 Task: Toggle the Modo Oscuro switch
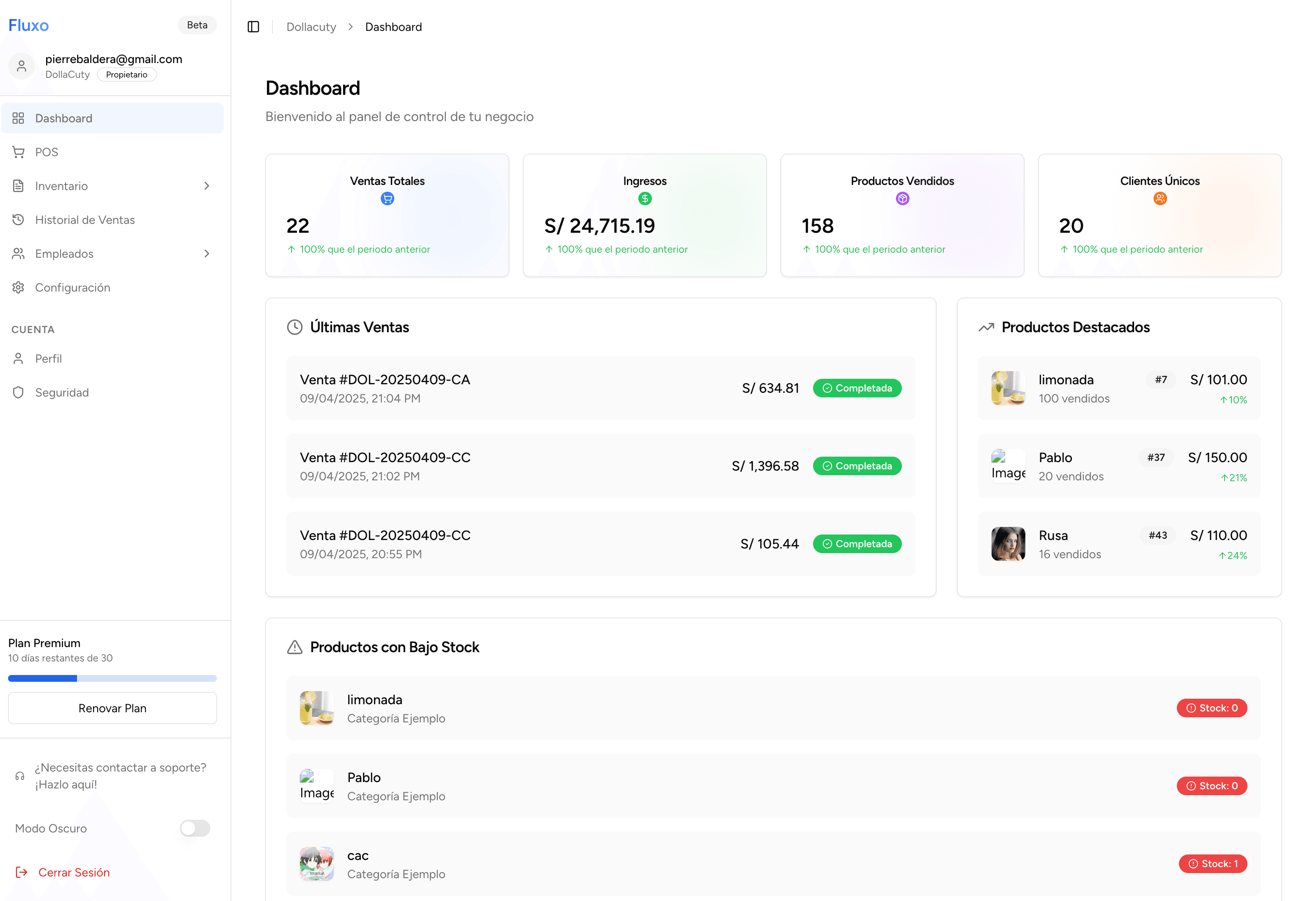click(x=195, y=829)
